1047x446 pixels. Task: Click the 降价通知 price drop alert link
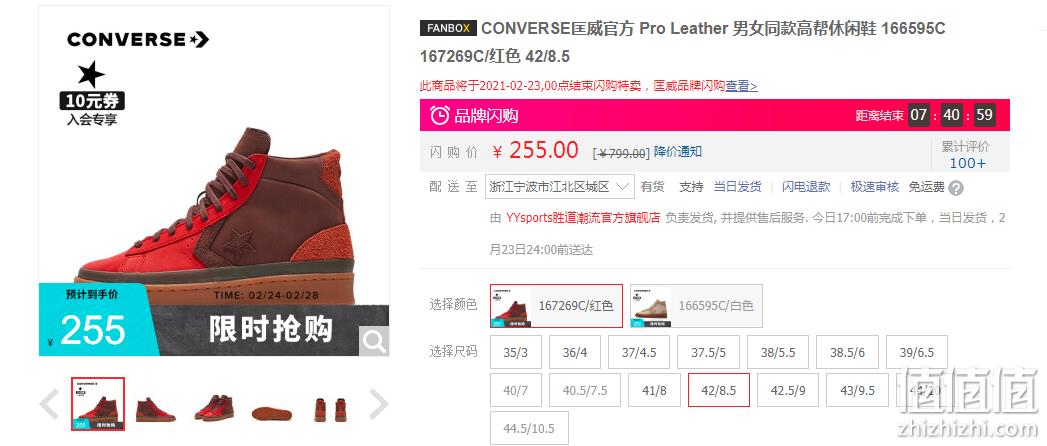678,152
